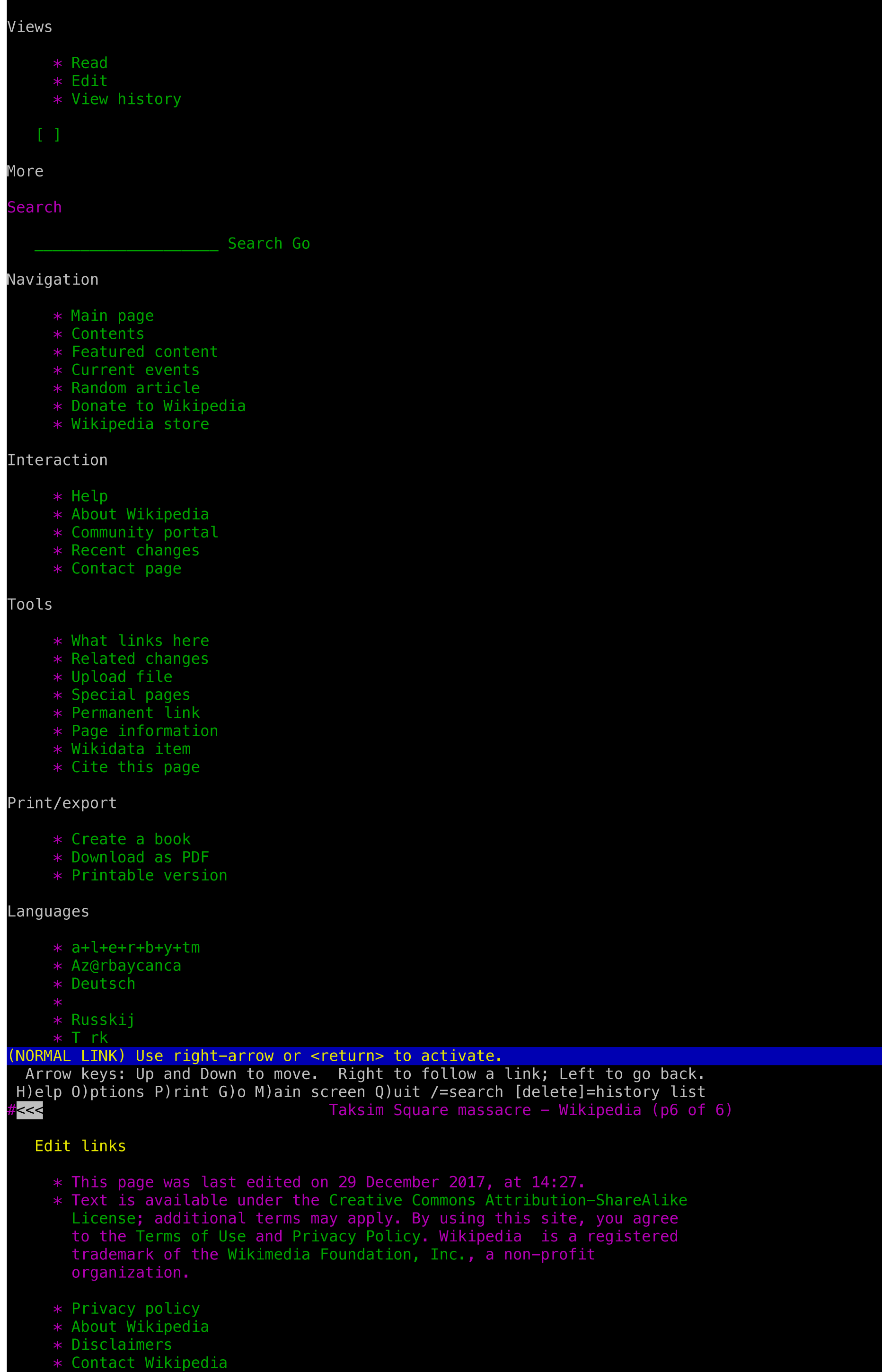Open the Wikidata item link

[131, 748]
